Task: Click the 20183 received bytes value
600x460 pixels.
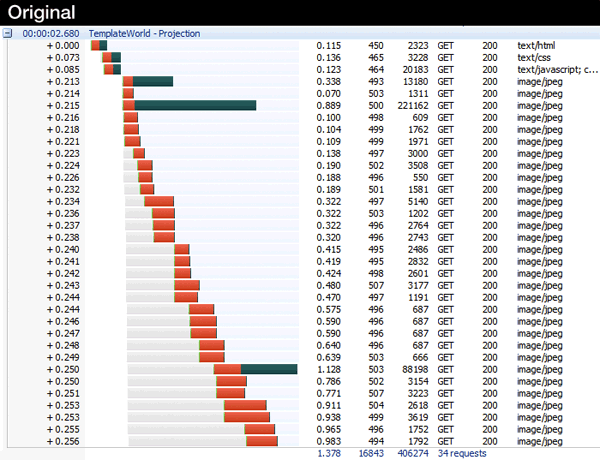Action: (415, 70)
